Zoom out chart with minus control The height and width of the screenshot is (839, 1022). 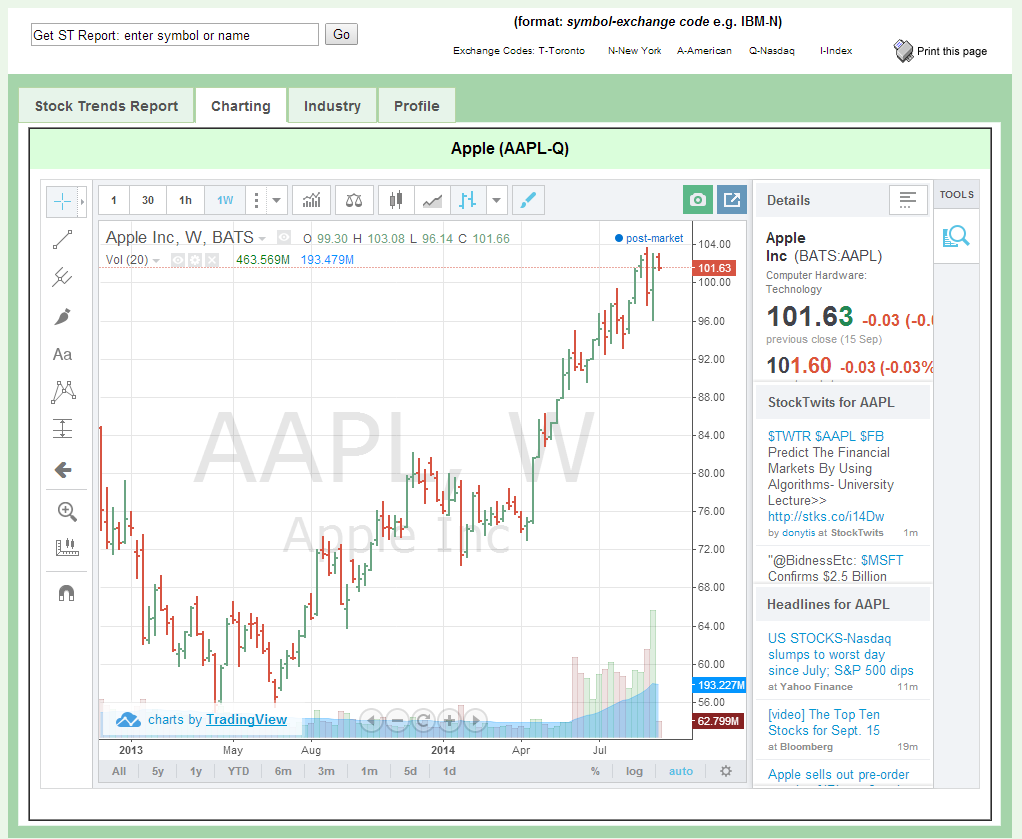(397, 721)
